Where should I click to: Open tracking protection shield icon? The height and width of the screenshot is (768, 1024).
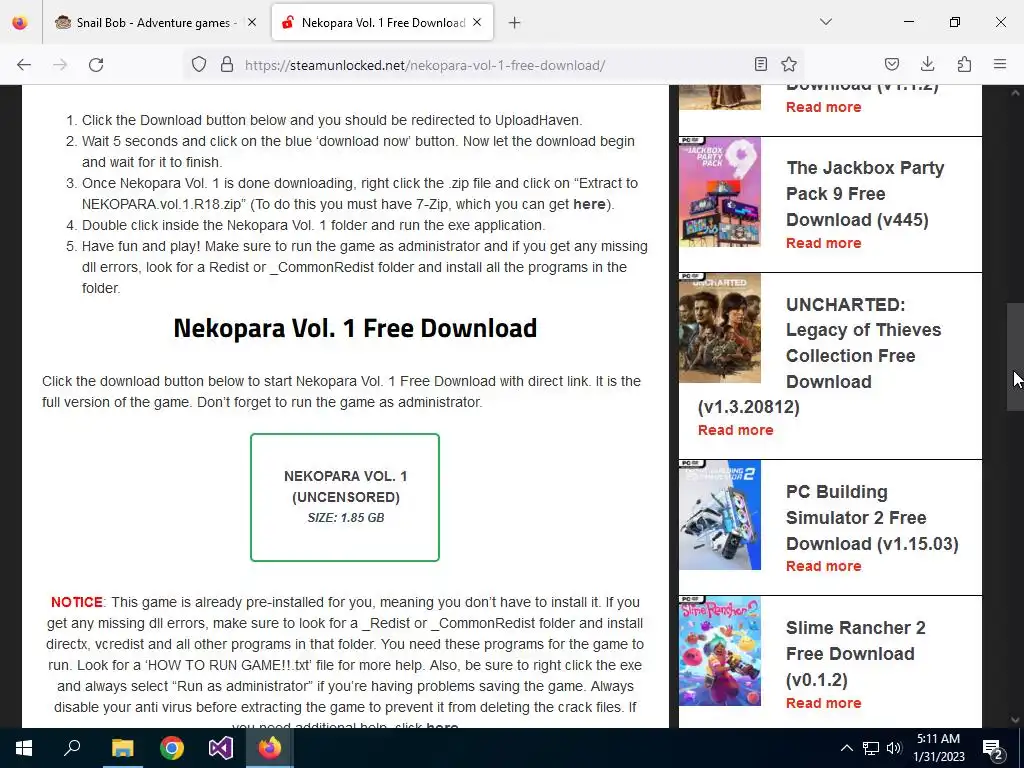(199, 65)
